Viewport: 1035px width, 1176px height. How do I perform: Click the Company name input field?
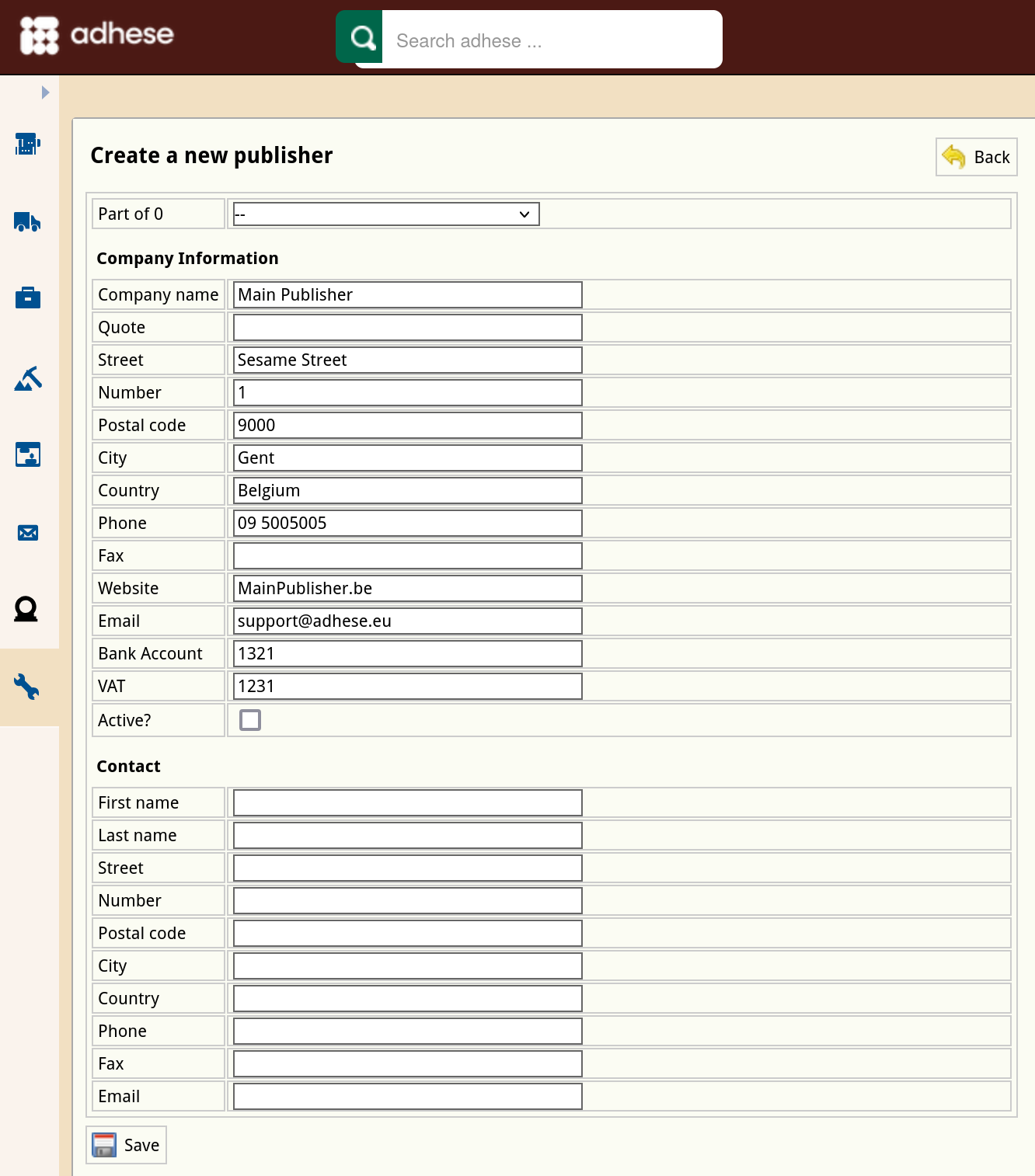coord(408,294)
